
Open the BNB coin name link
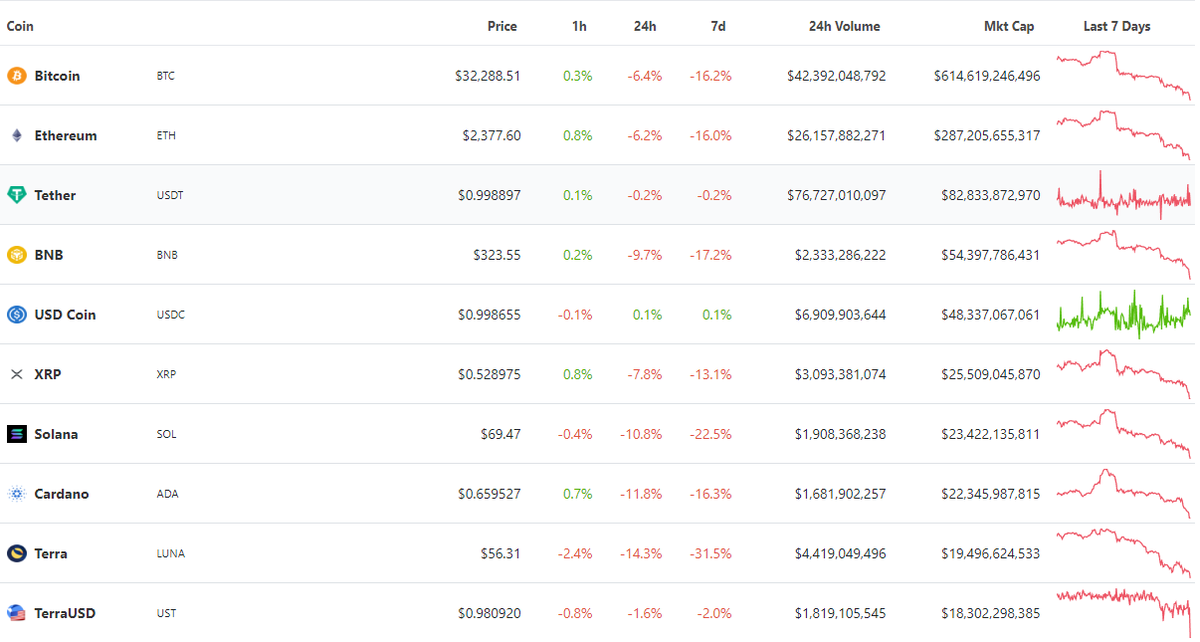click(49, 255)
